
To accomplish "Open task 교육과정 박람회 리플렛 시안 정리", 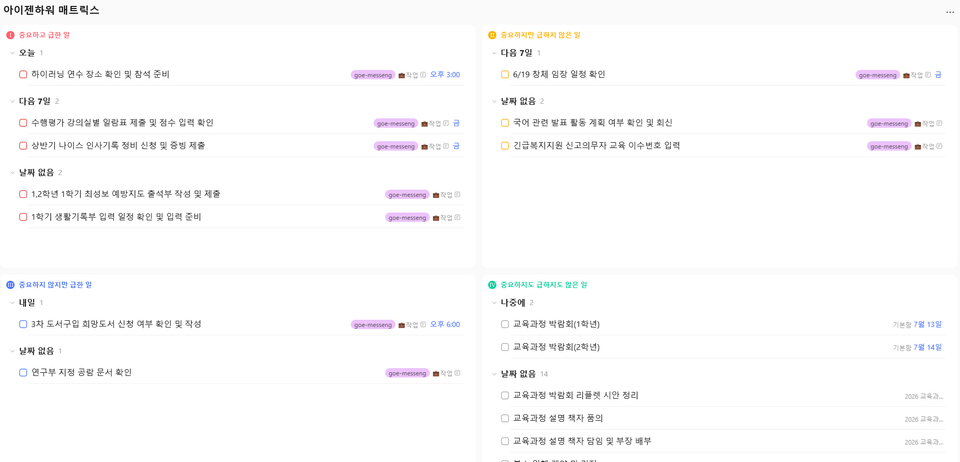I will pyautogui.click(x=576, y=395).
